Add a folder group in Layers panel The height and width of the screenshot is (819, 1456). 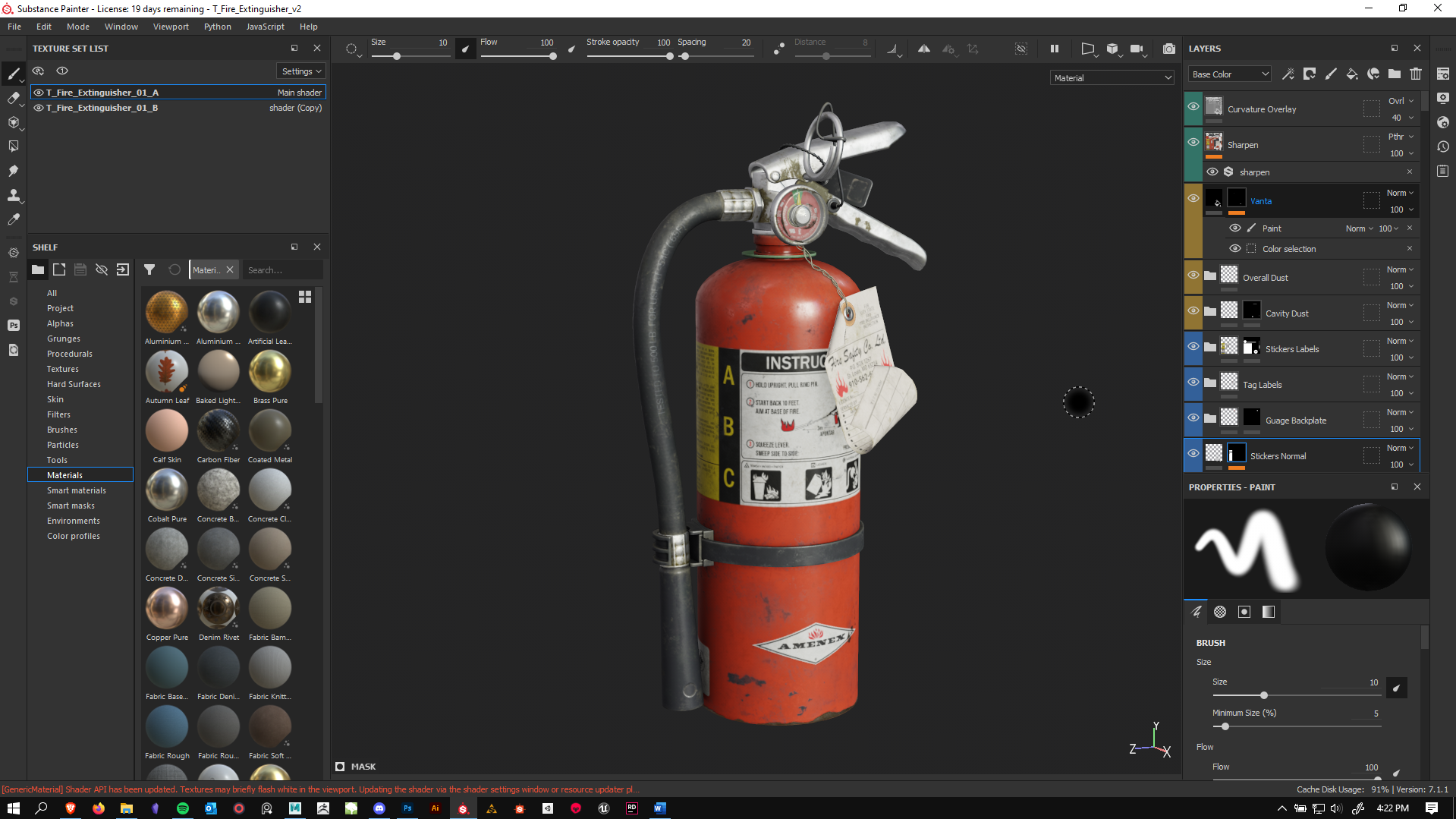coord(1395,74)
